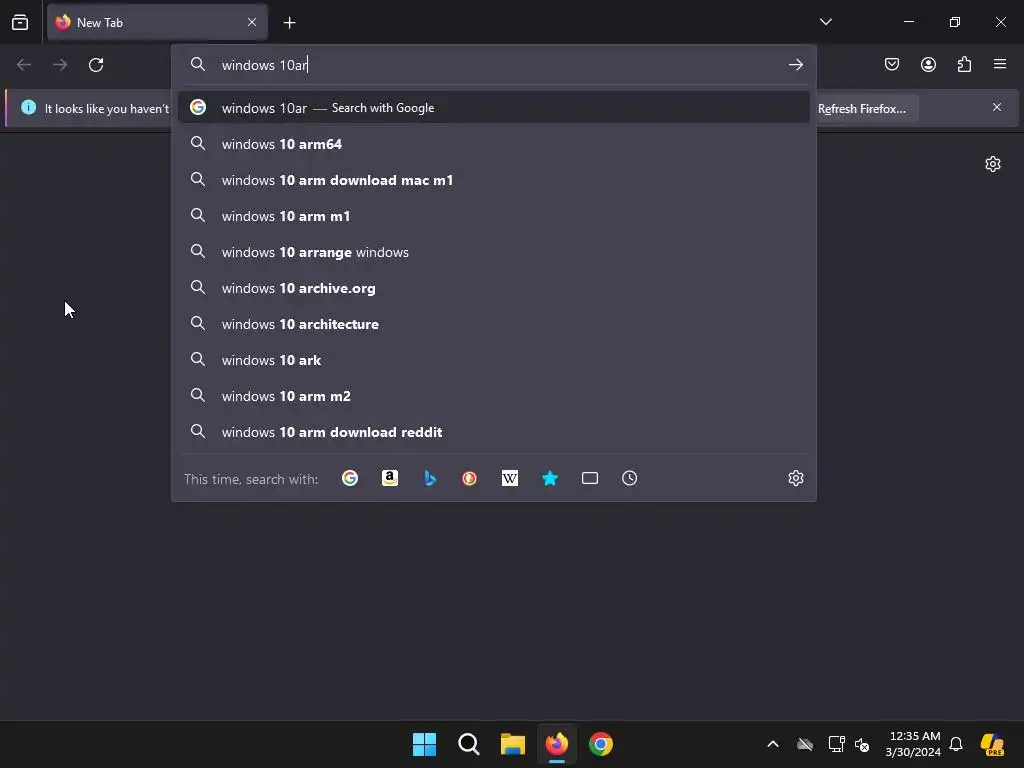Click the Refresh Firefox button
This screenshot has width=1024, height=768.
coord(862,108)
